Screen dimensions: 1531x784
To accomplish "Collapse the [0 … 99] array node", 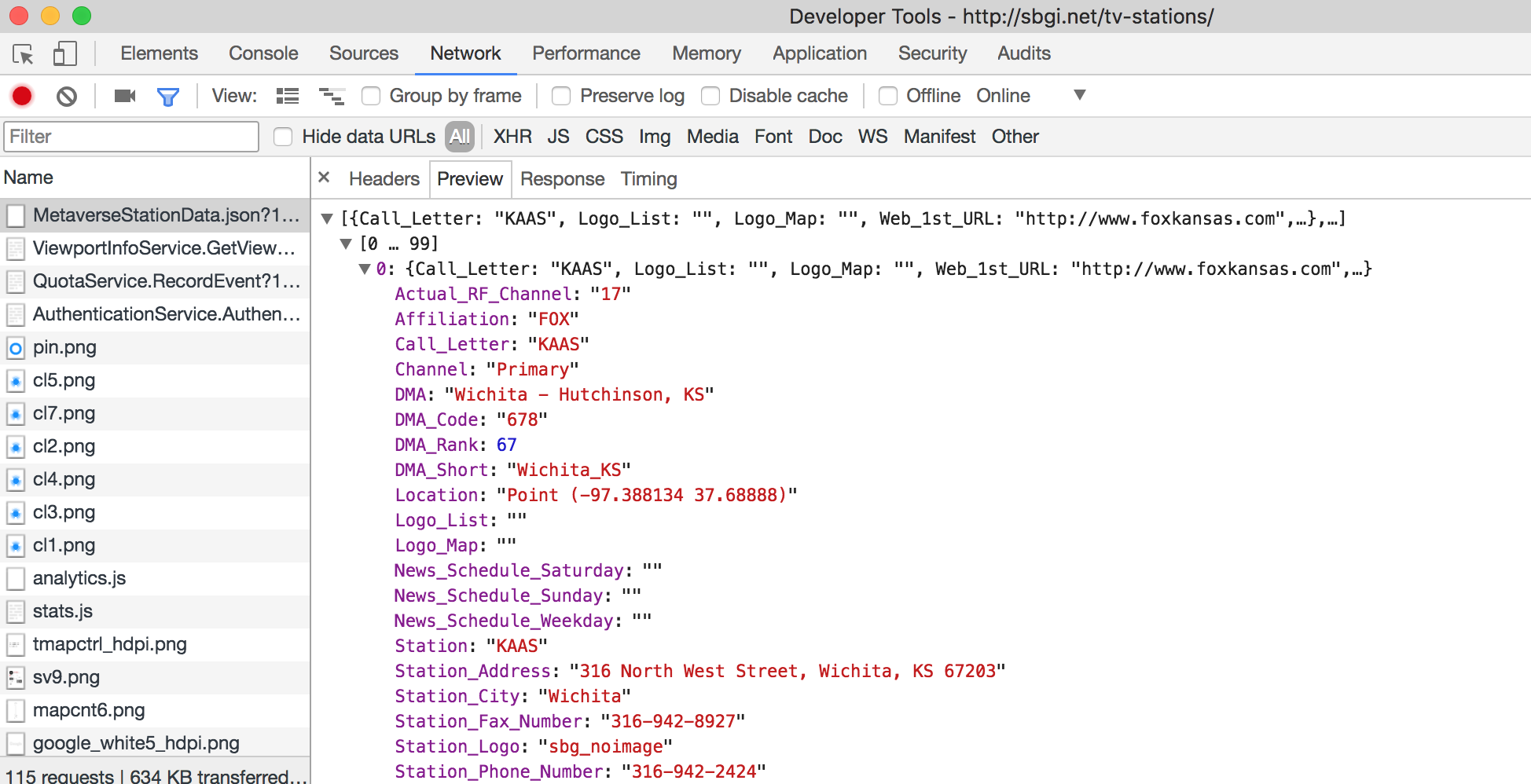I will coord(346,244).
